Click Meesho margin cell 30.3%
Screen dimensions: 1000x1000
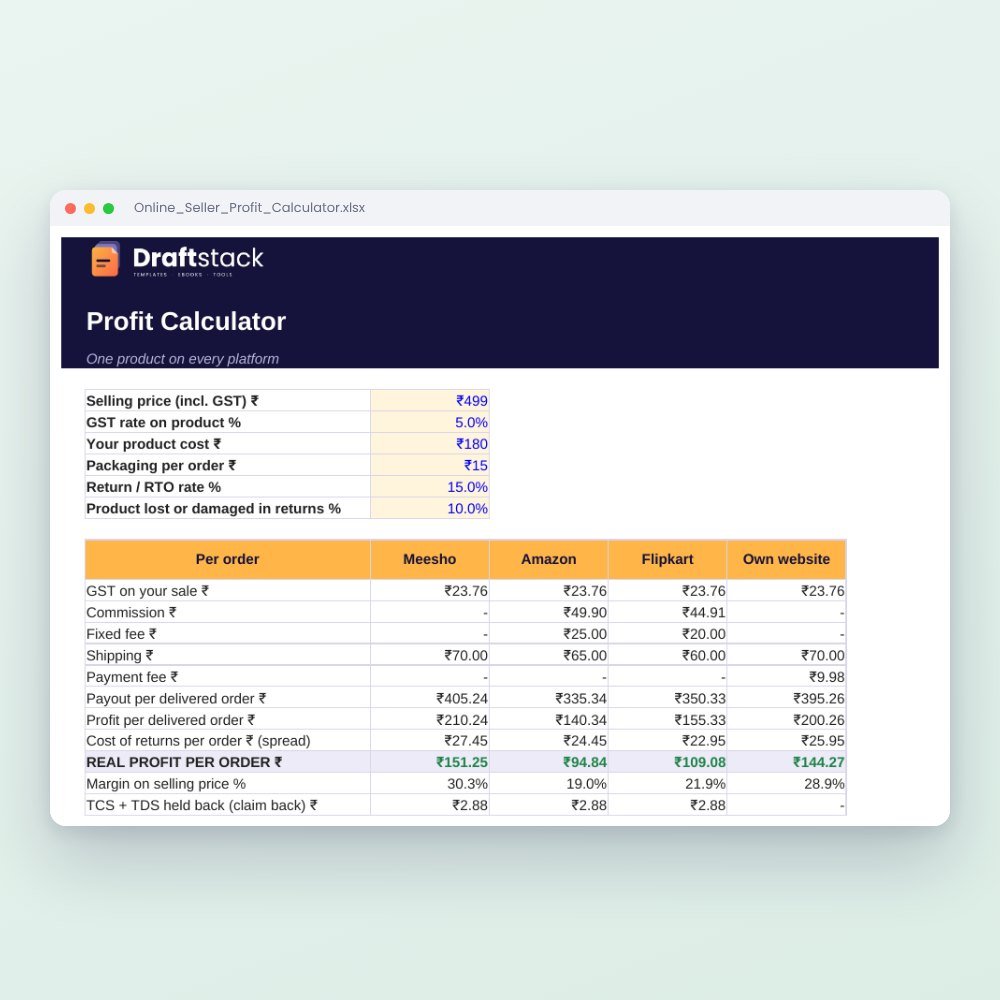(x=430, y=784)
